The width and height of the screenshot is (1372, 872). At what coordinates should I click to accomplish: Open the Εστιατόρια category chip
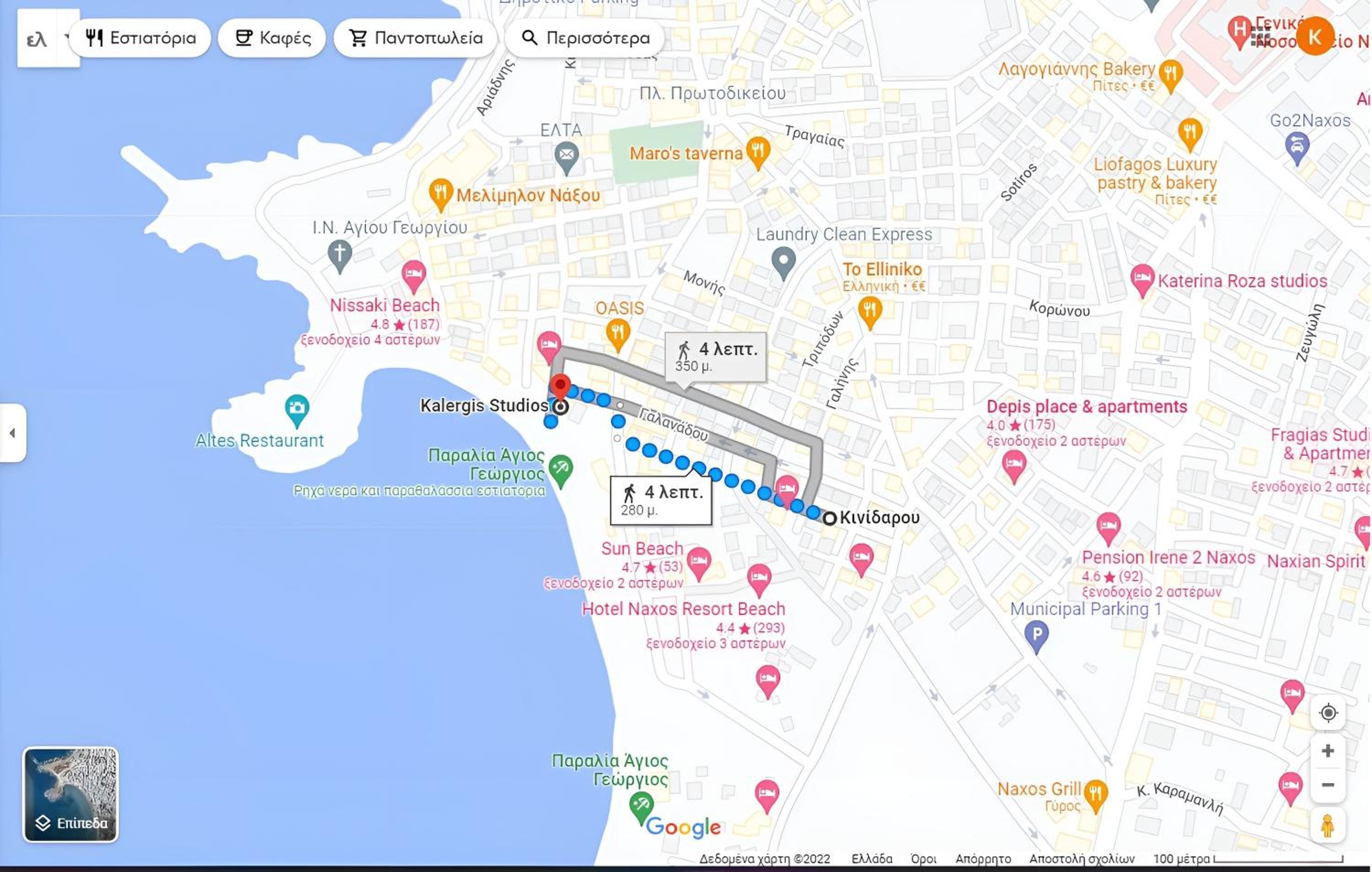pyautogui.click(x=140, y=38)
